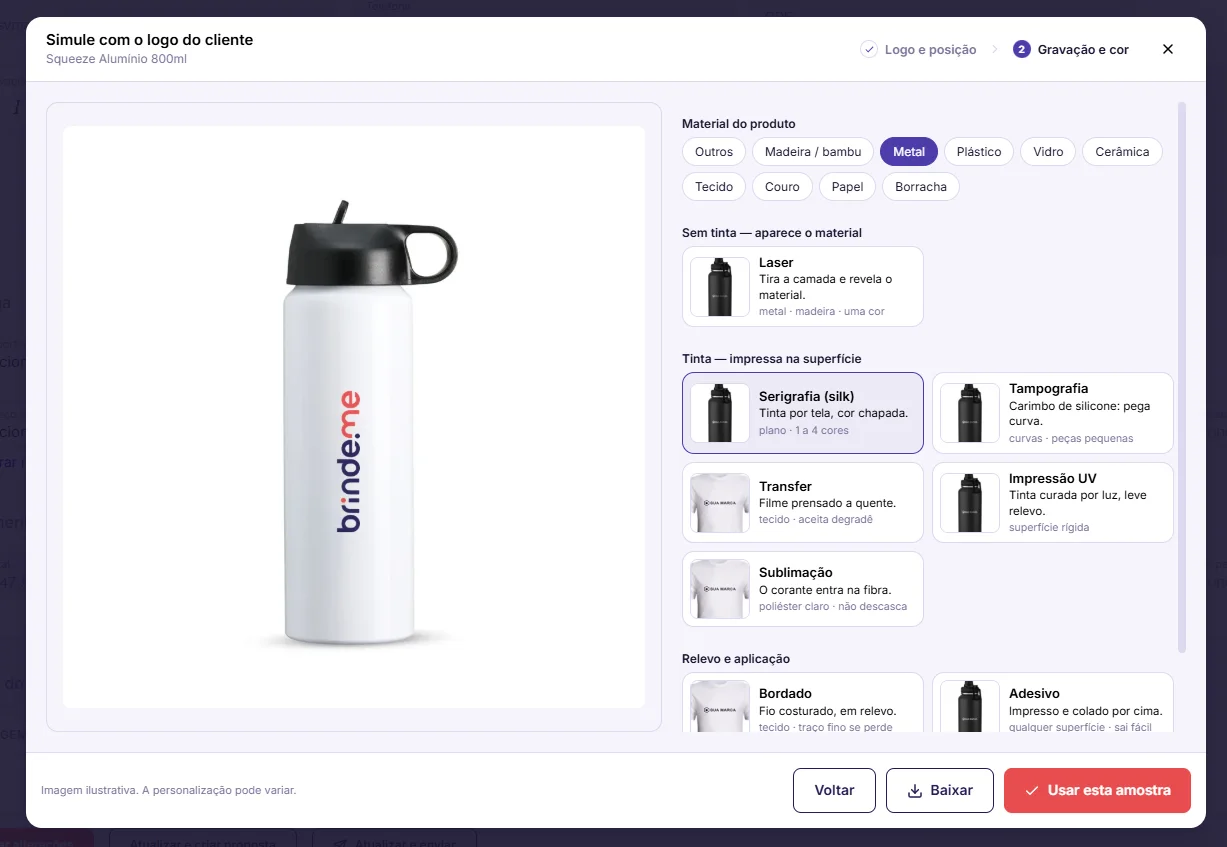Select Cerâmica material chip
1227x847 pixels.
1122,152
